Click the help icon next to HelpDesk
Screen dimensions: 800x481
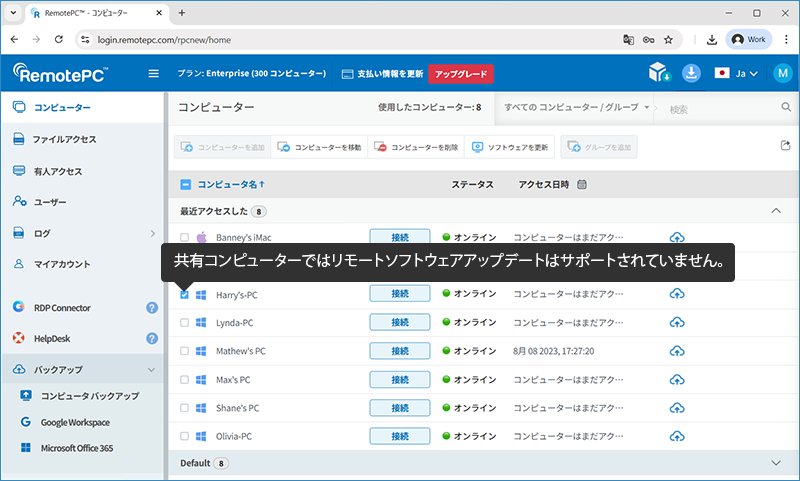coord(152,338)
